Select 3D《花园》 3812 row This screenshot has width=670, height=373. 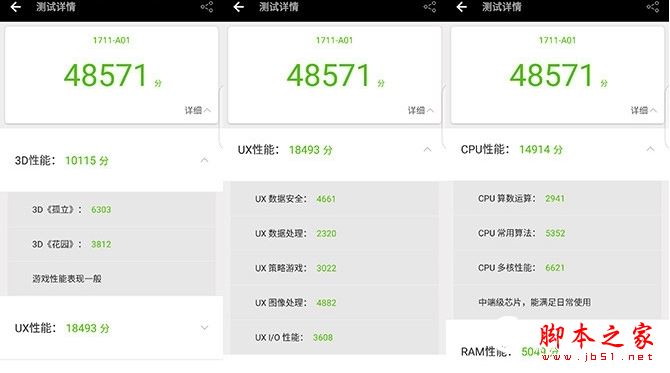[x=111, y=244]
